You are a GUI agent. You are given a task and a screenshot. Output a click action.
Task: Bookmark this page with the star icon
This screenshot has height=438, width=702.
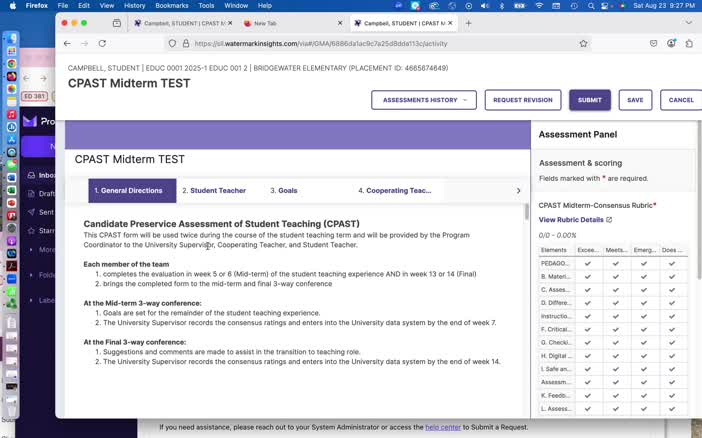pos(583,43)
